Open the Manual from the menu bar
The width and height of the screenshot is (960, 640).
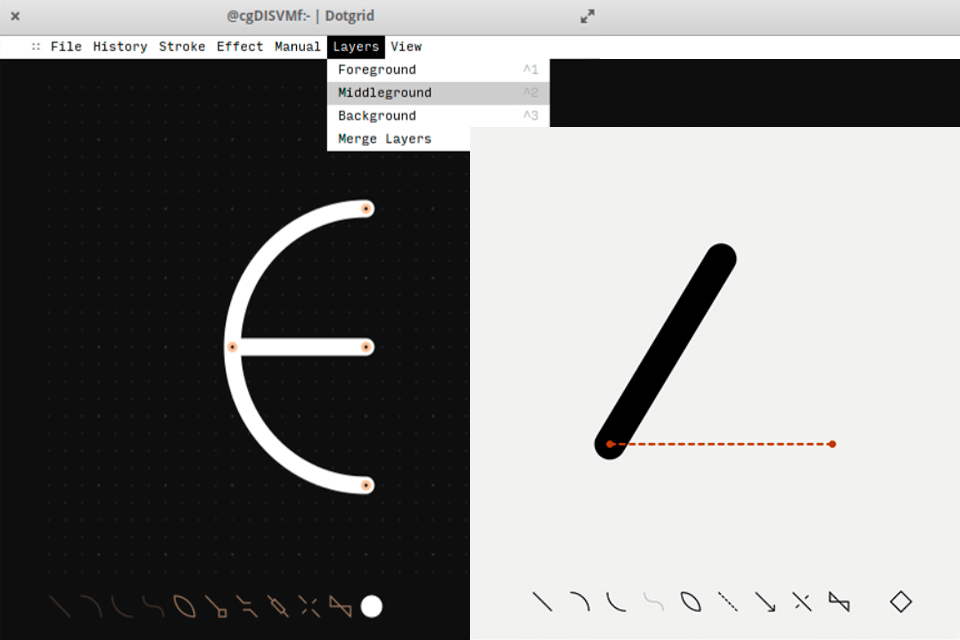pyautogui.click(x=299, y=46)
